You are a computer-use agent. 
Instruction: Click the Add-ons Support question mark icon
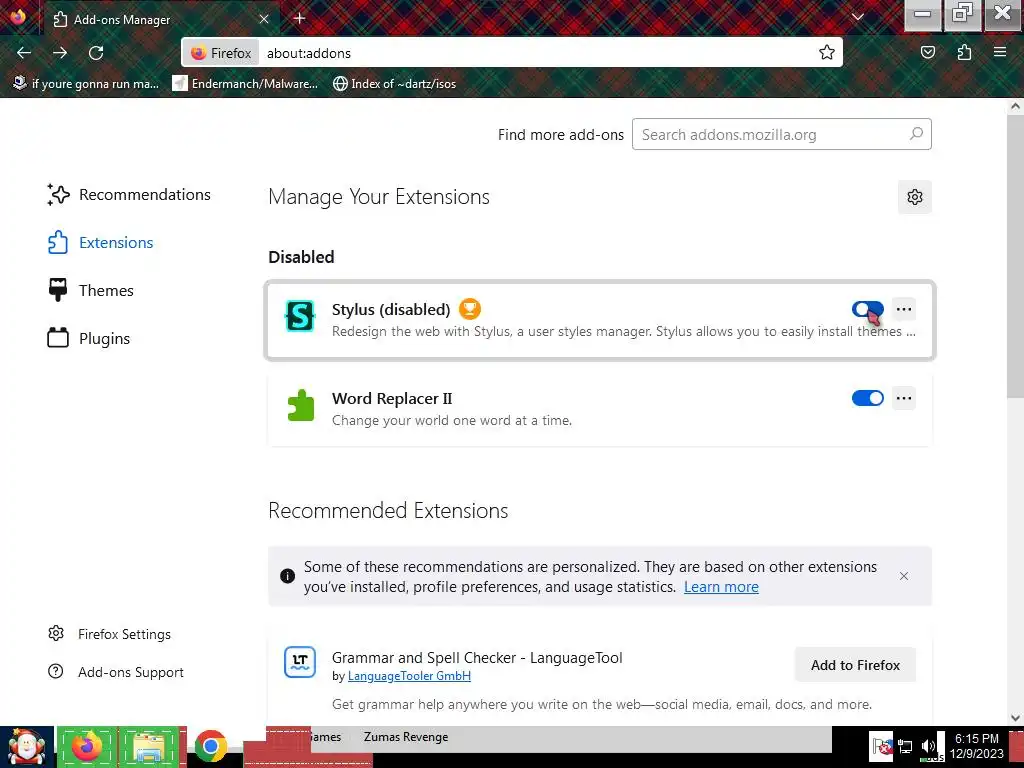[x=56, y=671]
